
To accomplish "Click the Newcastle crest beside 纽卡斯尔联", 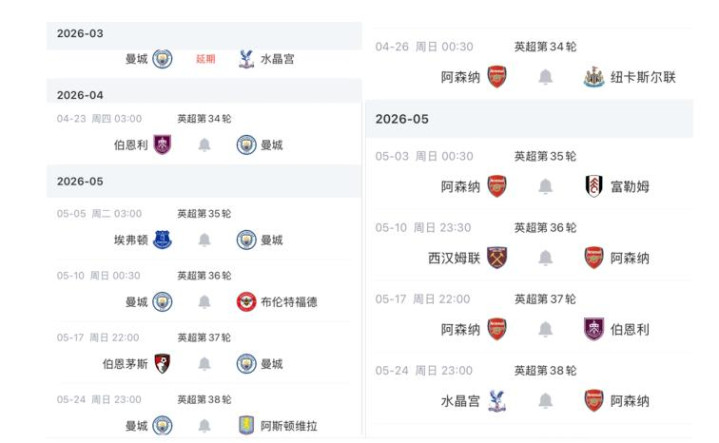I will click(x=594, y=77).
